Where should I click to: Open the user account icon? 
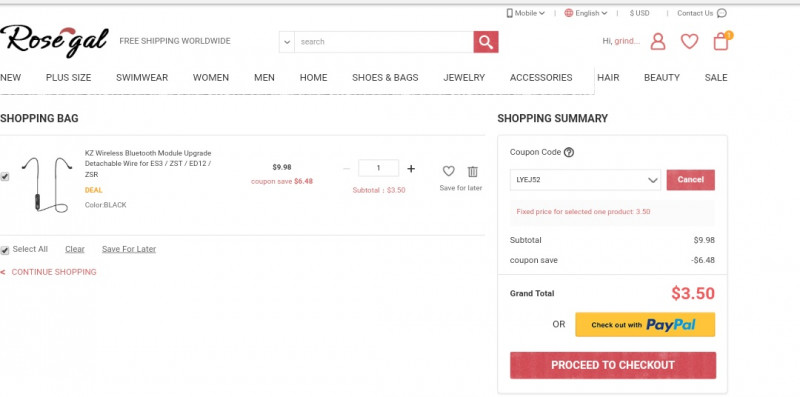point(658,41)
